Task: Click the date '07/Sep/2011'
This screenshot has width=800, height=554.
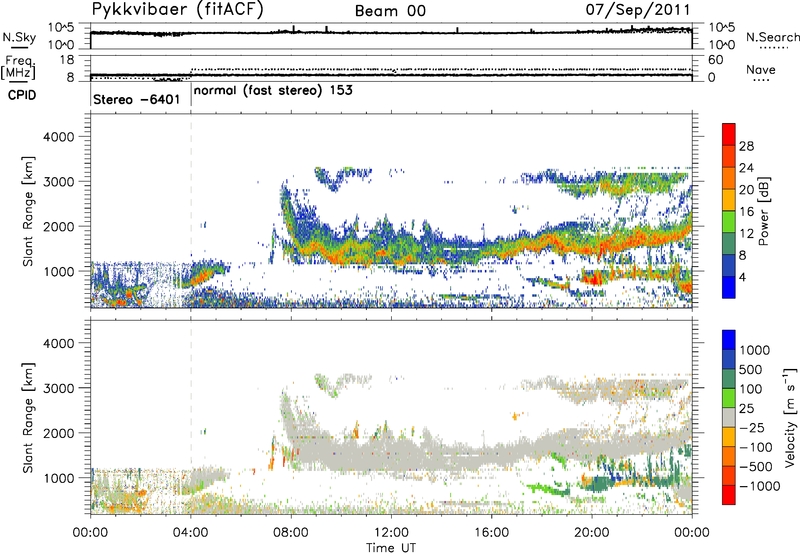Action: pyautogui.click(x=638, y=10)
